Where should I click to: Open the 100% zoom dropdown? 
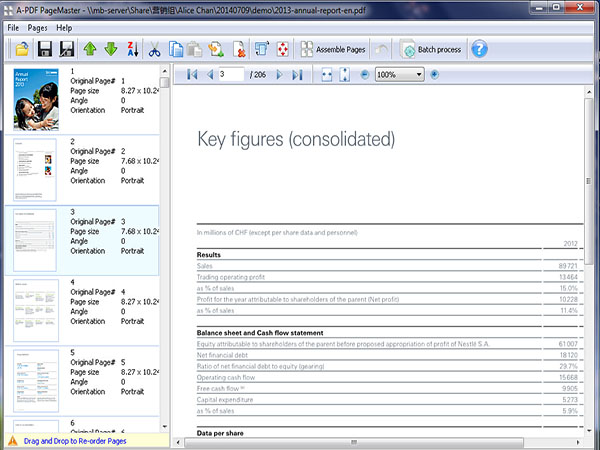[x=419, y=75]
